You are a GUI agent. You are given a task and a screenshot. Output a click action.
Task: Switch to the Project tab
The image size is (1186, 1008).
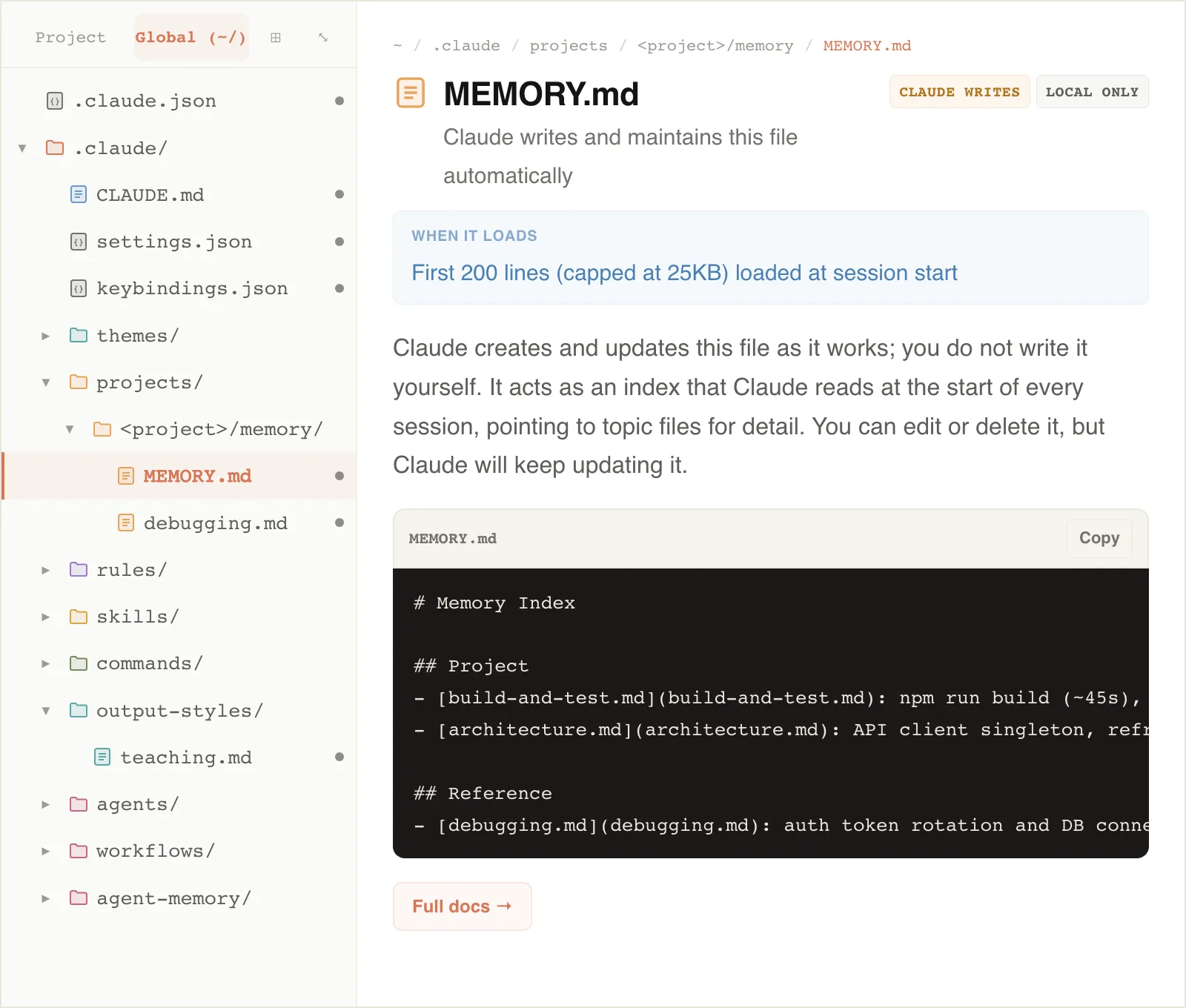click(70, 37)
